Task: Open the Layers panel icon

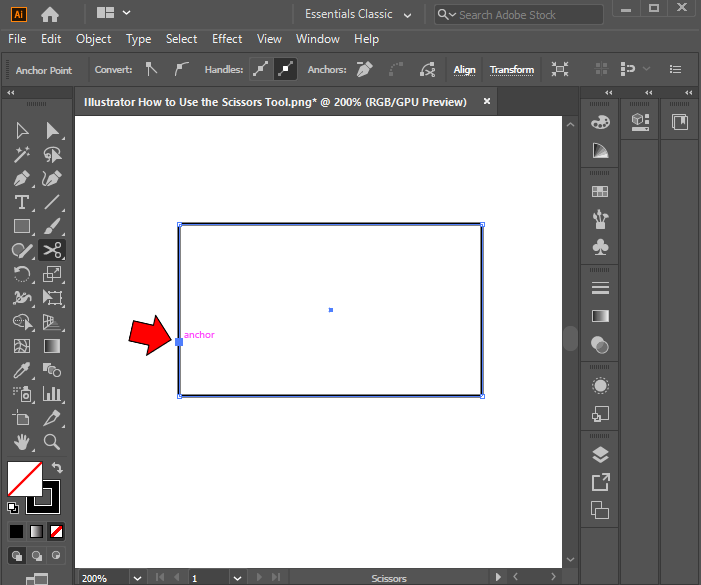Action: point(600,454)
